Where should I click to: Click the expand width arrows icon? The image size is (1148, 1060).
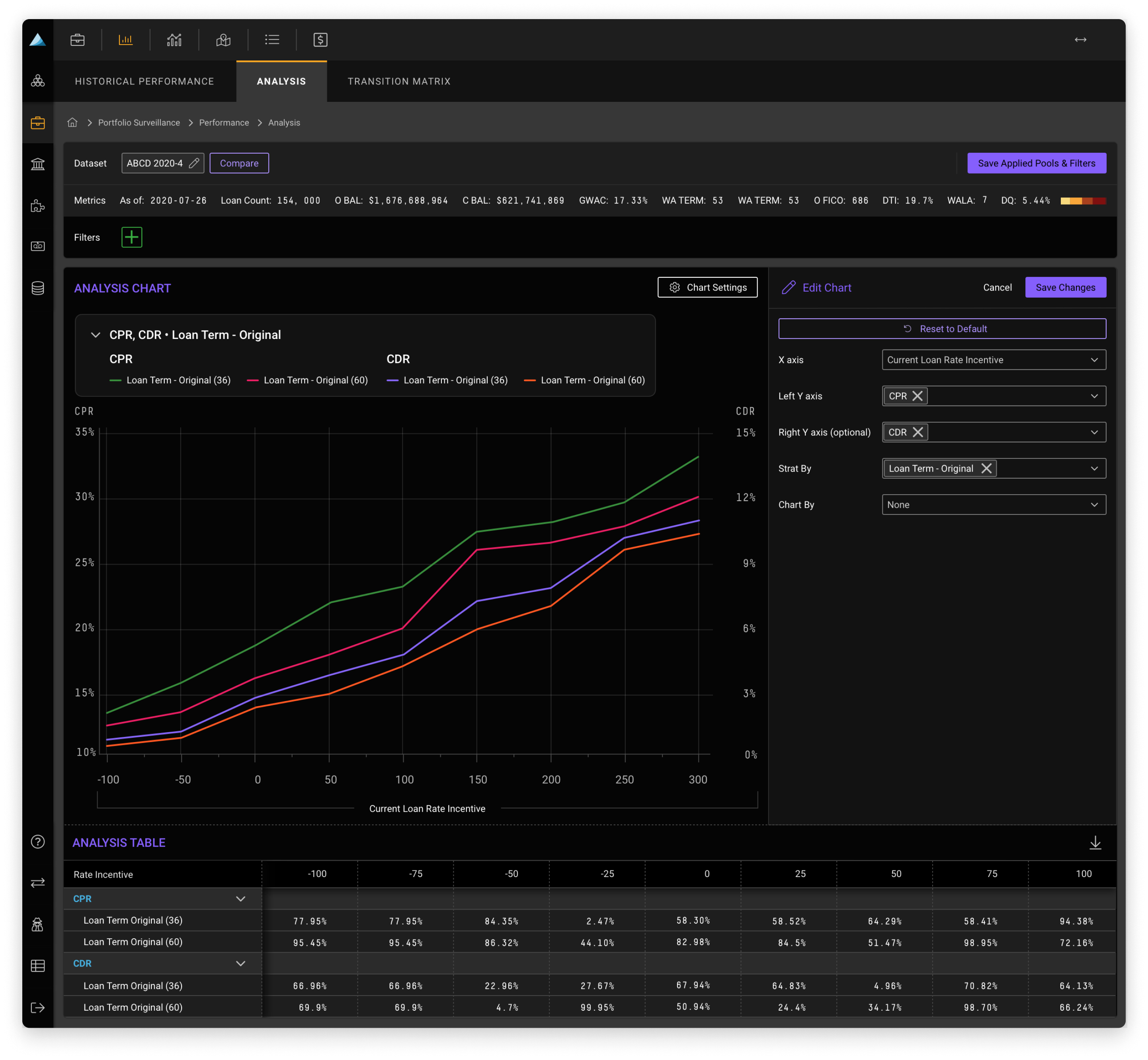[x=1080, y=39]
